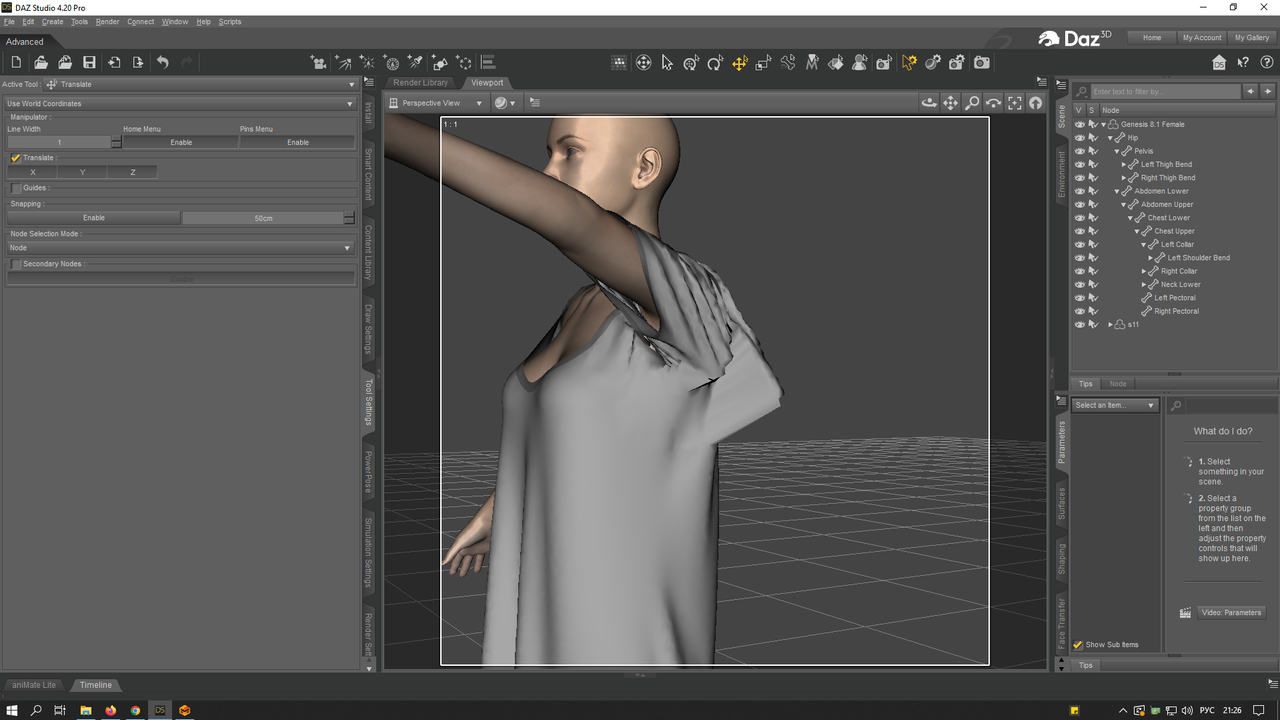Screen dimensions: 1280x720
Task: Open the aniMate Lite tab
Action: point(33,685)
